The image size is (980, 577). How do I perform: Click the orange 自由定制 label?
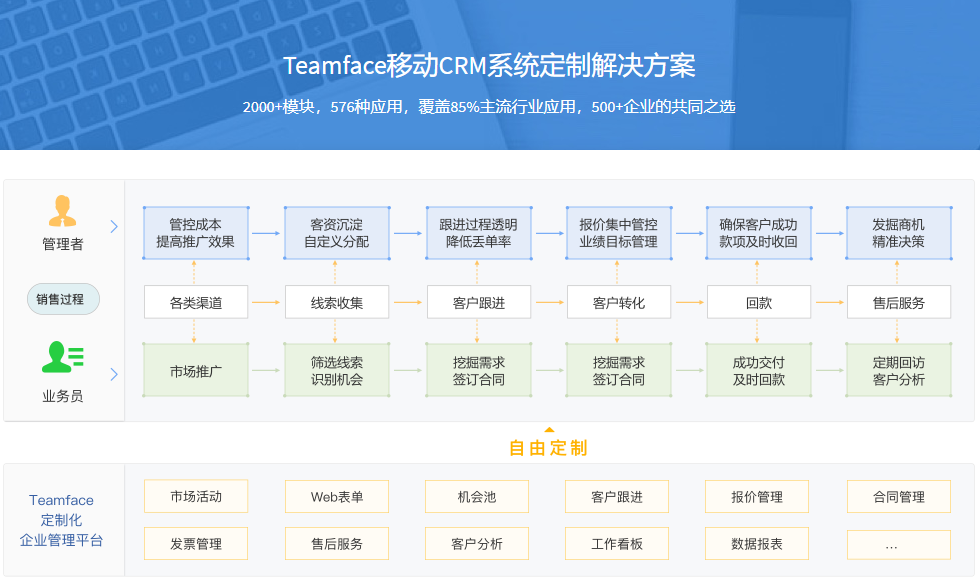(549, 448)
